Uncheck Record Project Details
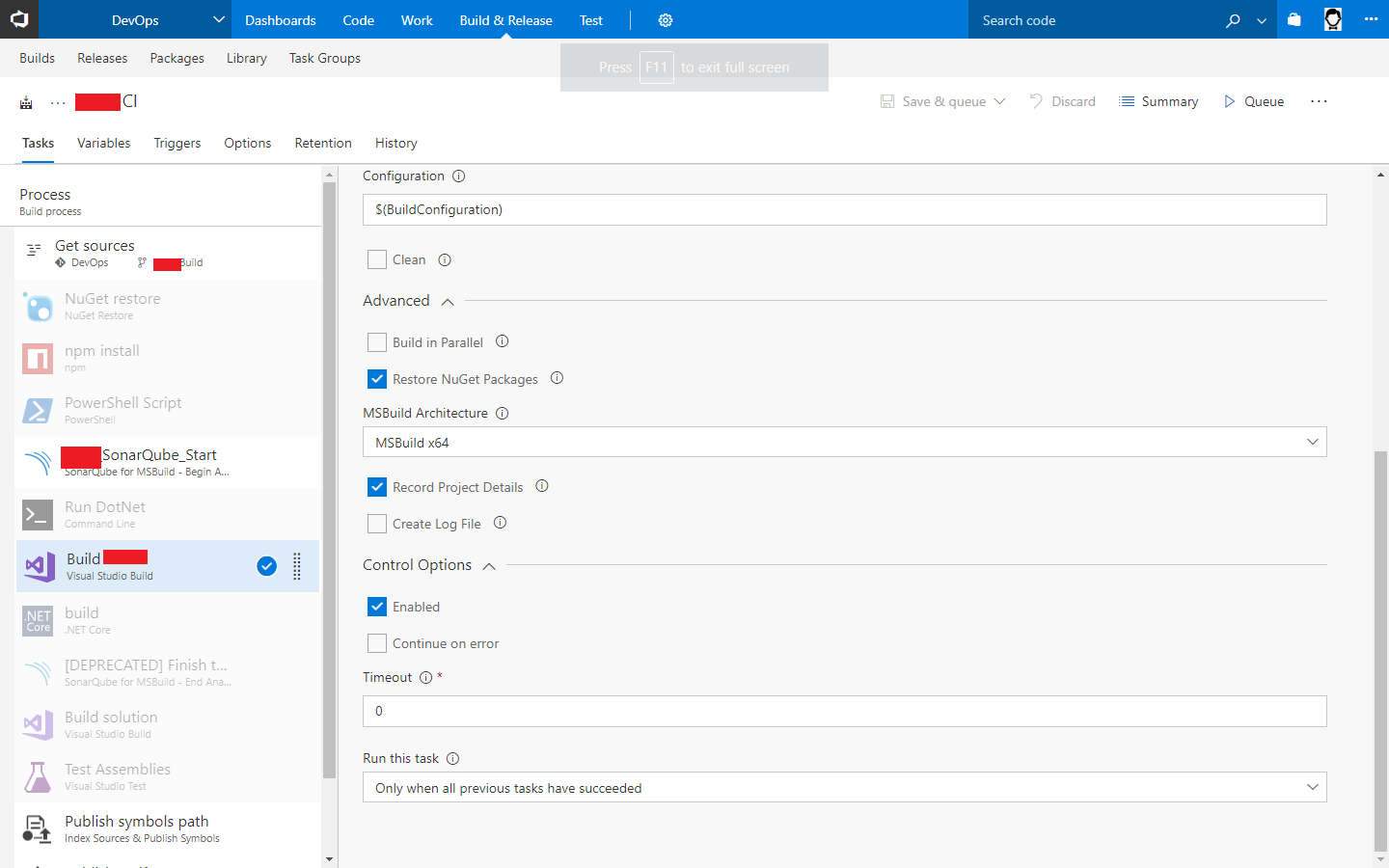 point(377,487)
